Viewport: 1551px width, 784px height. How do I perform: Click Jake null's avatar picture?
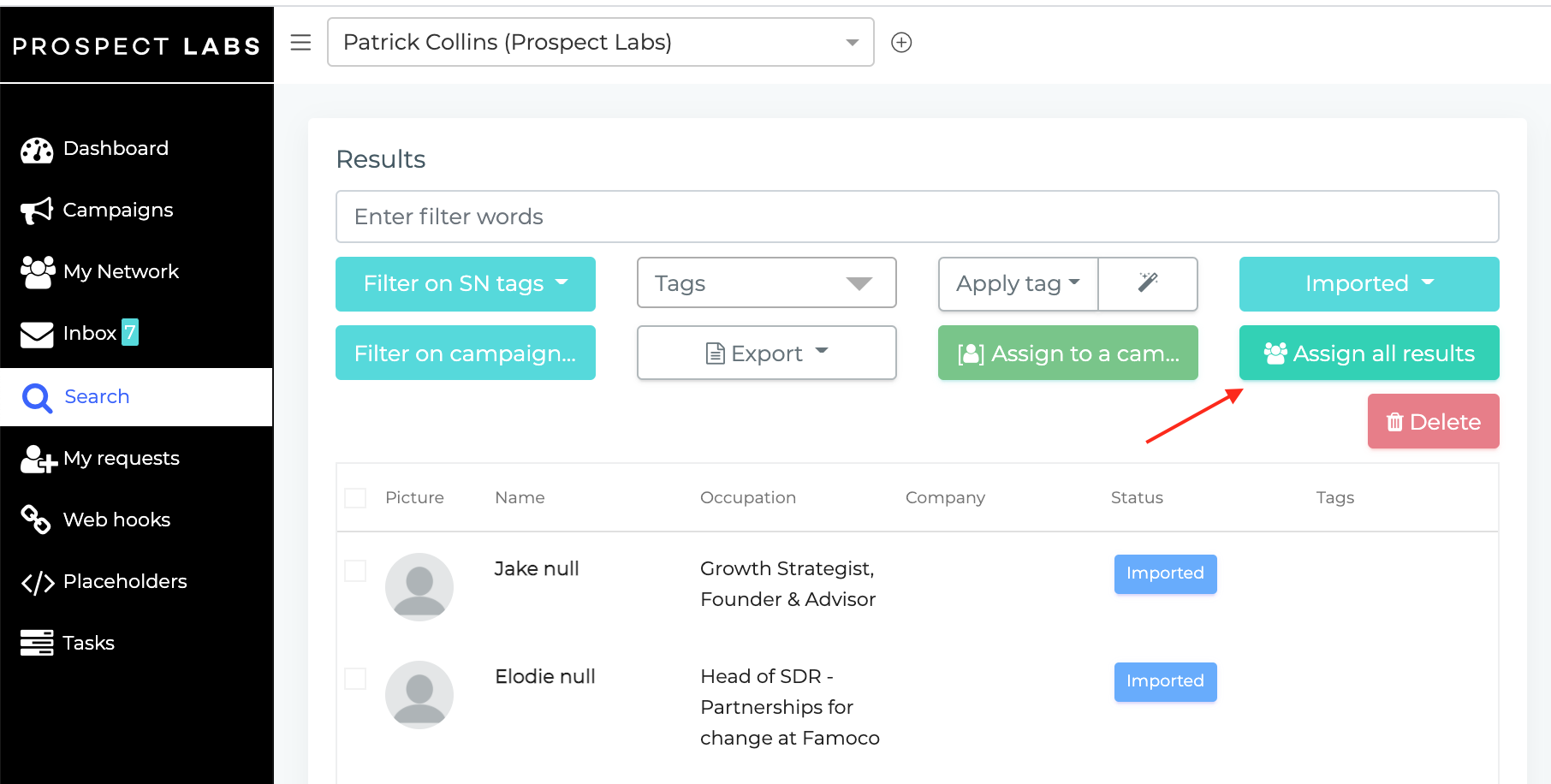419,587
